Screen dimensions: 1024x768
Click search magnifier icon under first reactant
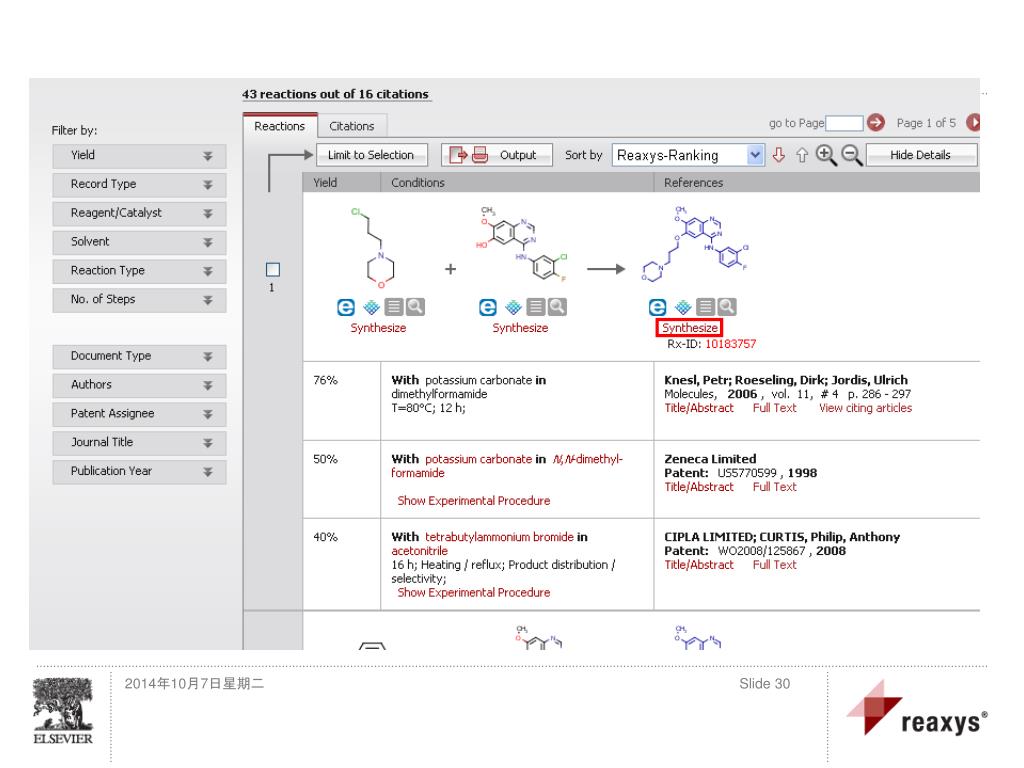pos(415,307)
